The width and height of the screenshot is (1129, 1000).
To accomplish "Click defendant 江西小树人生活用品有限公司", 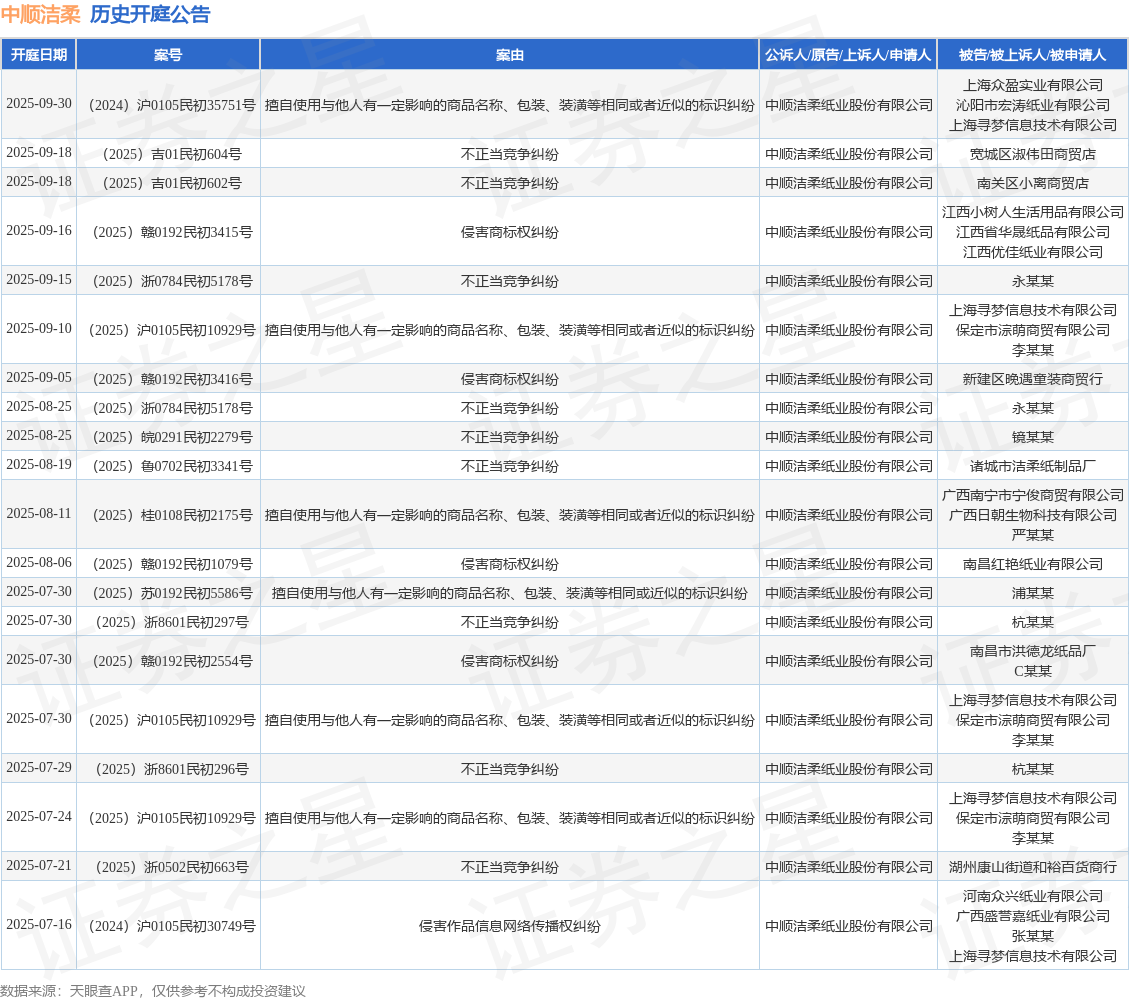I will (x=1033, y=212).
